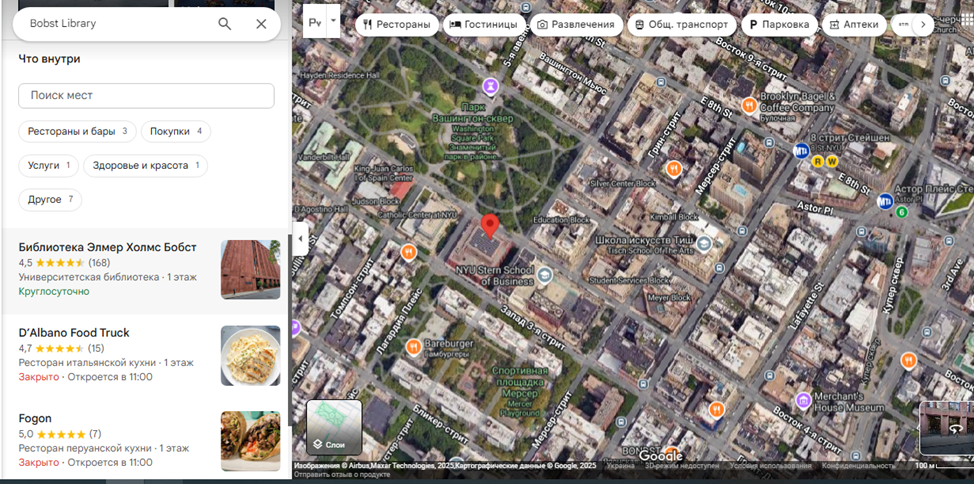Image resolution: width=974 pixels, height=484 pixels.
Task: Click the Спортивная площадка Мерсер label
Action: 520,391
